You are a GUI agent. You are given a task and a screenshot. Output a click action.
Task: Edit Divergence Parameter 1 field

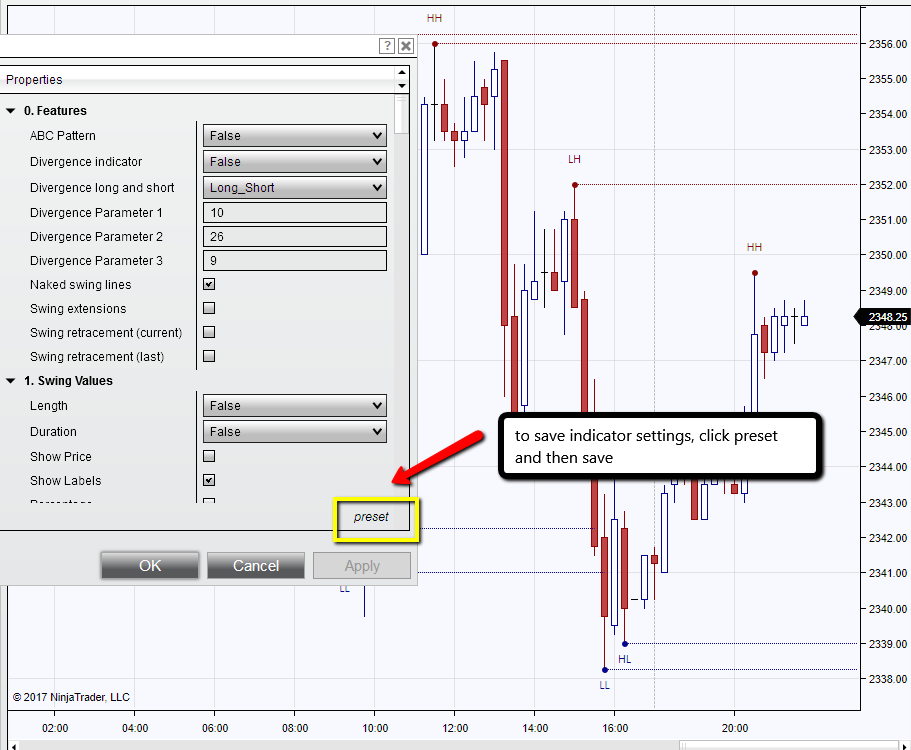[x=295, y=213]
